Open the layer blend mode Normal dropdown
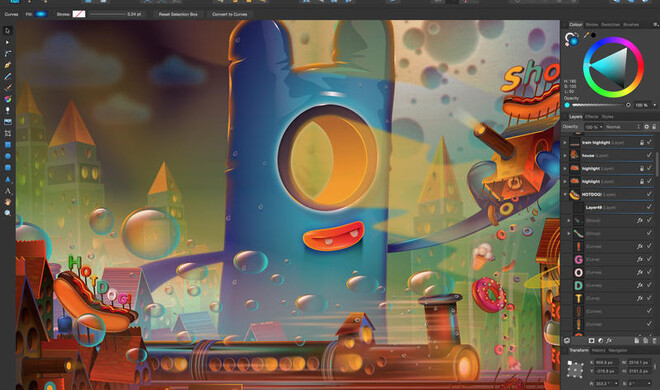 [623, 127]
